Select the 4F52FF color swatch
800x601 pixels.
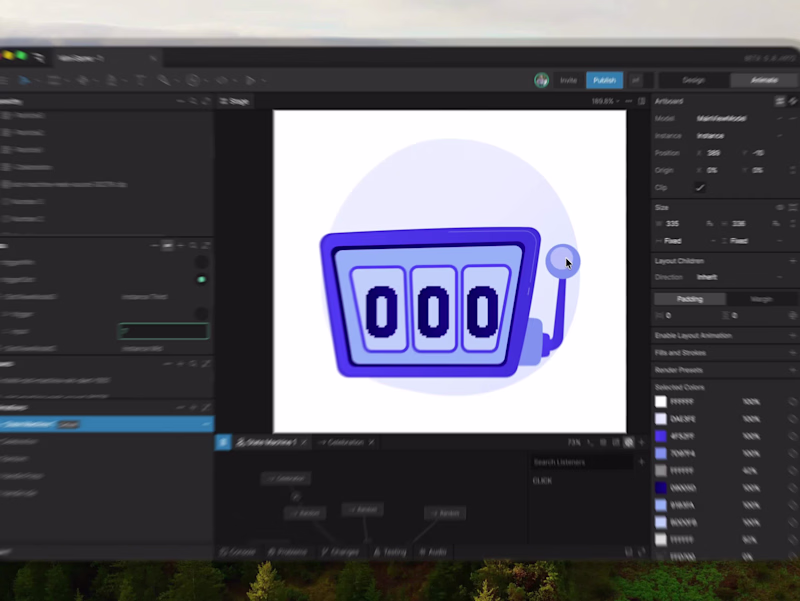661,436
